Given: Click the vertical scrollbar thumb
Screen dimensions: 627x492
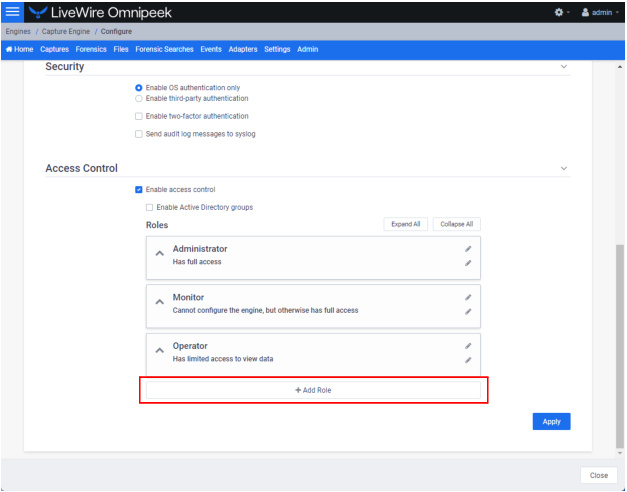Looking at the screenshot, I should click(x=620, y=346).
